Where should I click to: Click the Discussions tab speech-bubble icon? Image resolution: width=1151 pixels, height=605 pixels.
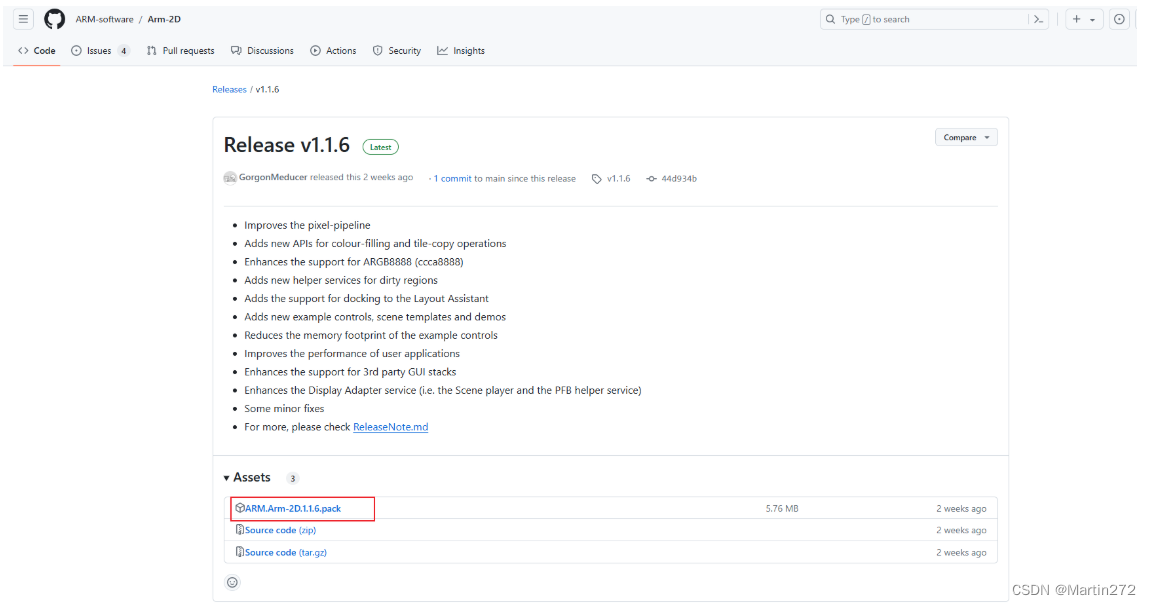[x=236, y=51]
